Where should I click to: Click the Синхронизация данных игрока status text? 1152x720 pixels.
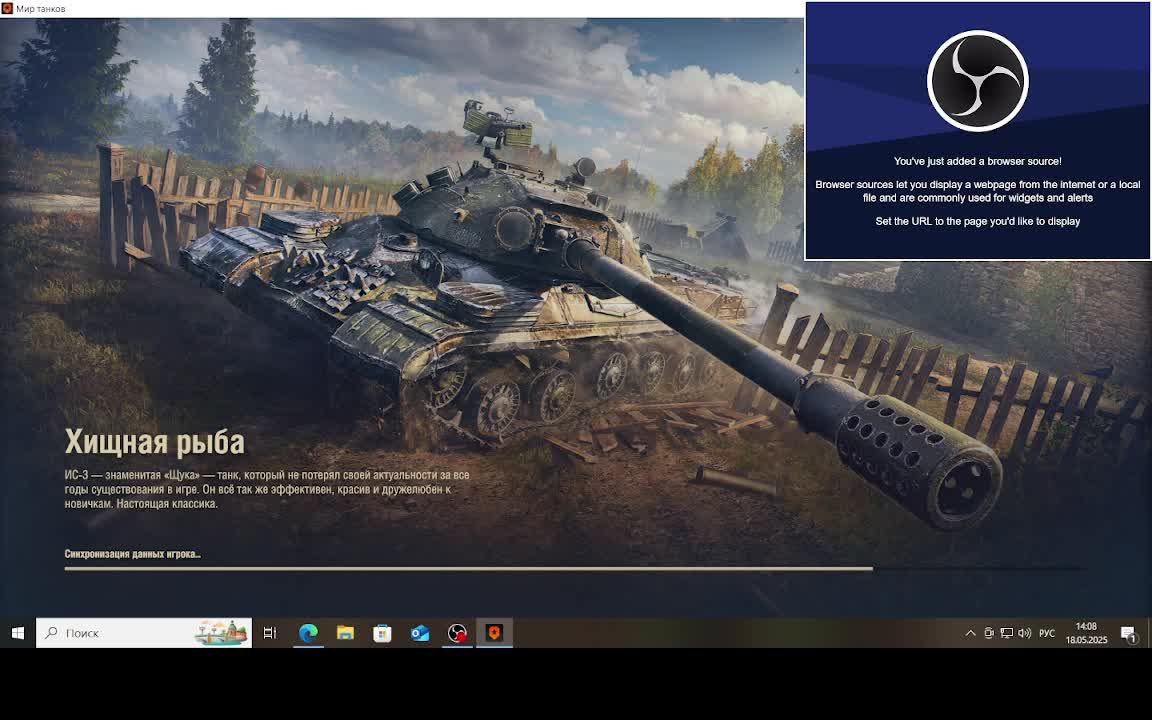pos(132,554)
